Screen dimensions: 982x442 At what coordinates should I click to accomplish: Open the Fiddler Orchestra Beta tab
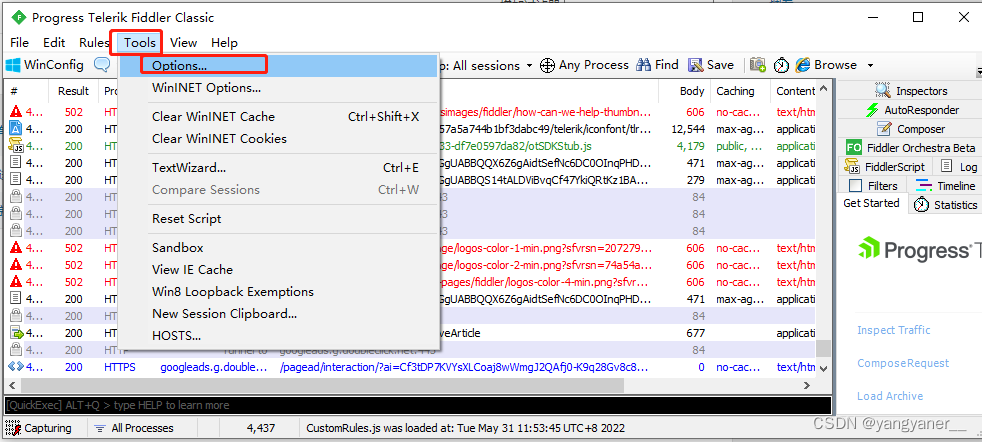[910, 148]
